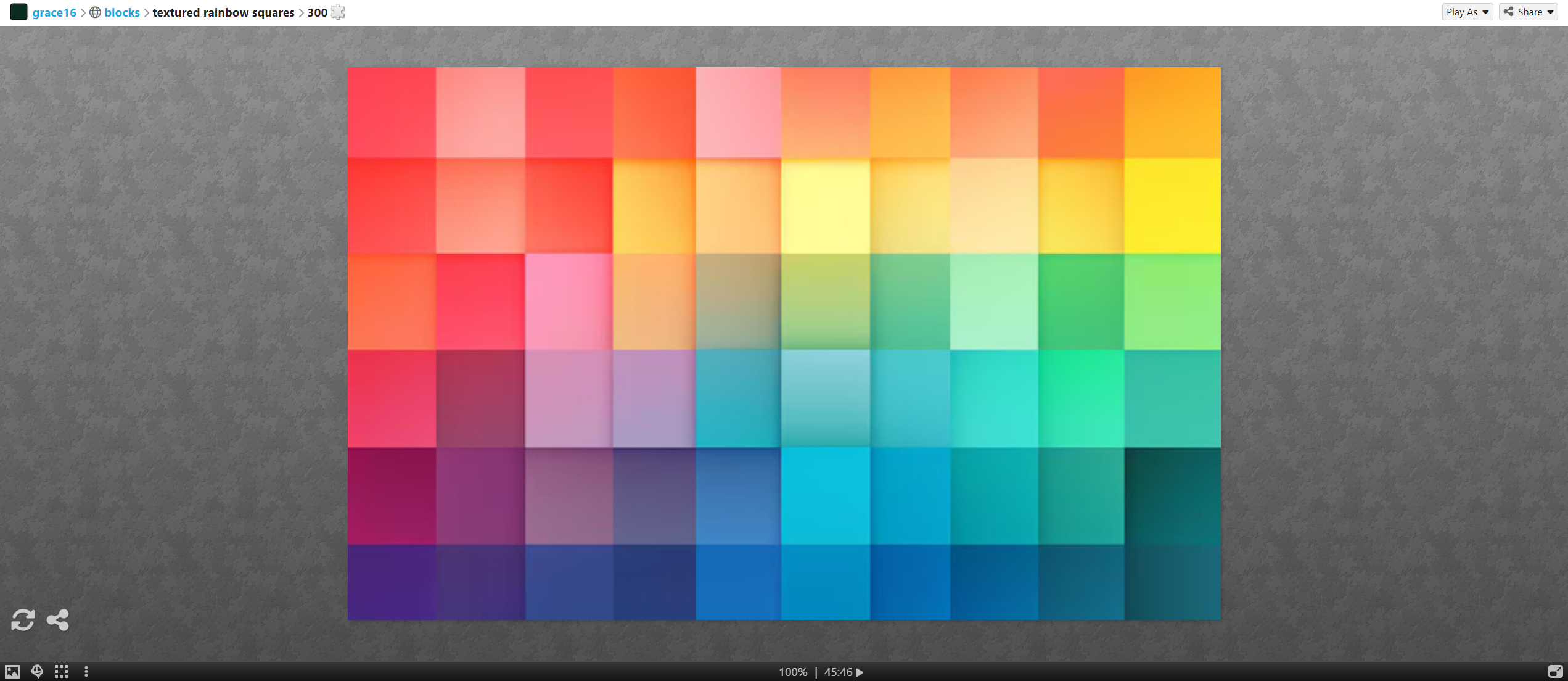Open the blocks album link
Screen dimensions: 1568x681
click(122, 12)
